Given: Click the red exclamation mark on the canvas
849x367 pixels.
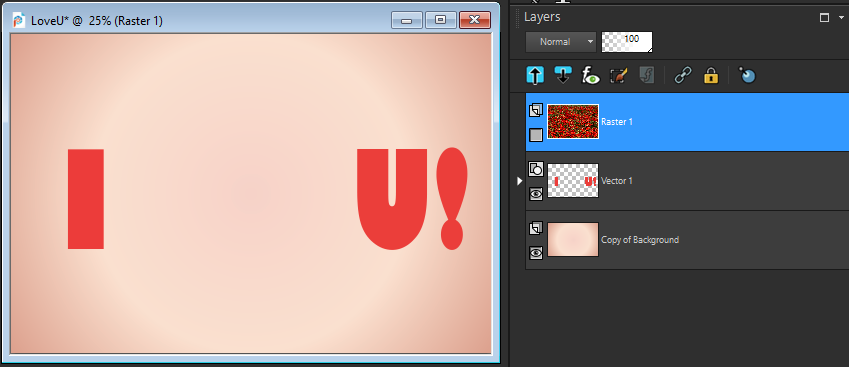Looking at the screenshot, I should 452,198.
